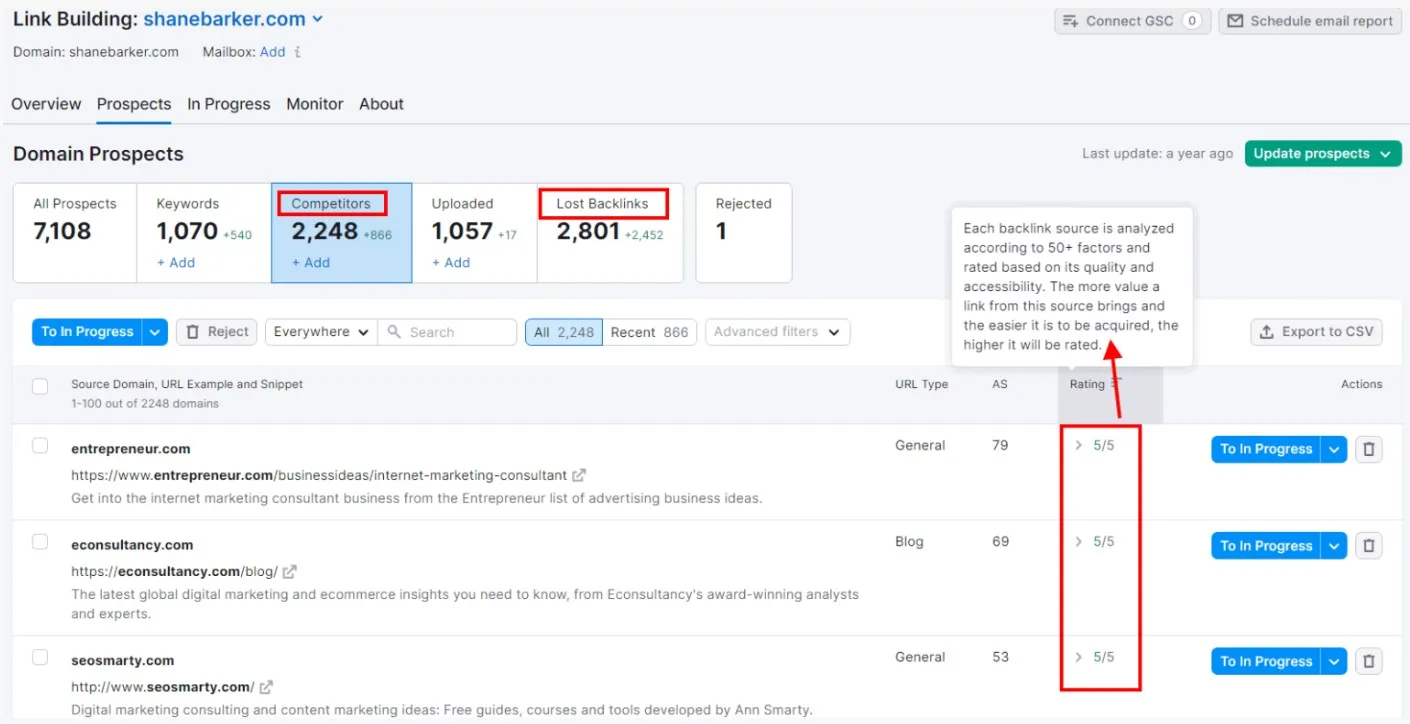Screen dimensions: 1410x724
Task: Click + Add under Keywords
Action: point(176,262)
